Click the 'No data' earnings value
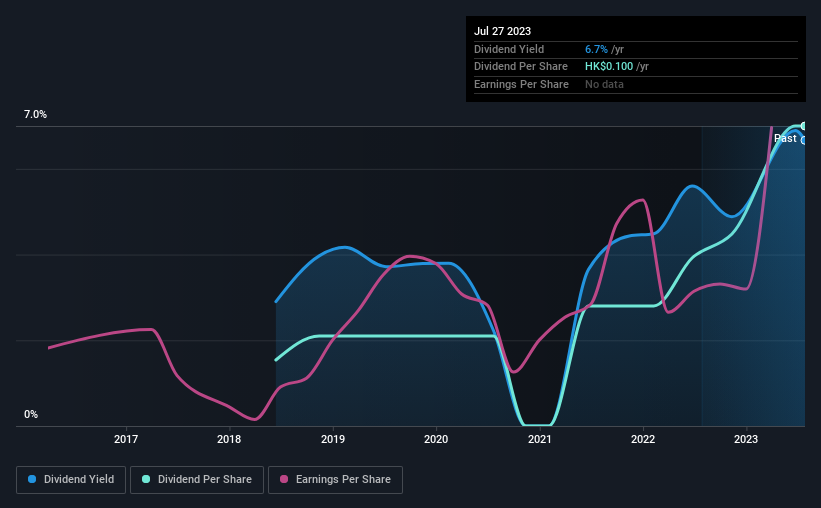The width and height of the screenshot is (821, 508). pos(604,84)
